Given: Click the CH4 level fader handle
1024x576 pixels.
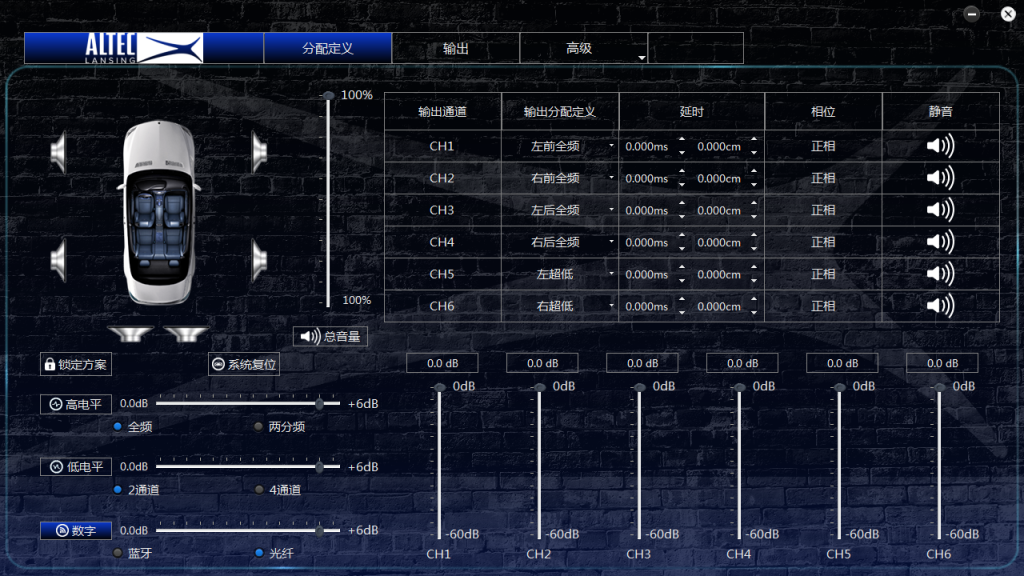Looking at the screenshot, I should point(739,387).
